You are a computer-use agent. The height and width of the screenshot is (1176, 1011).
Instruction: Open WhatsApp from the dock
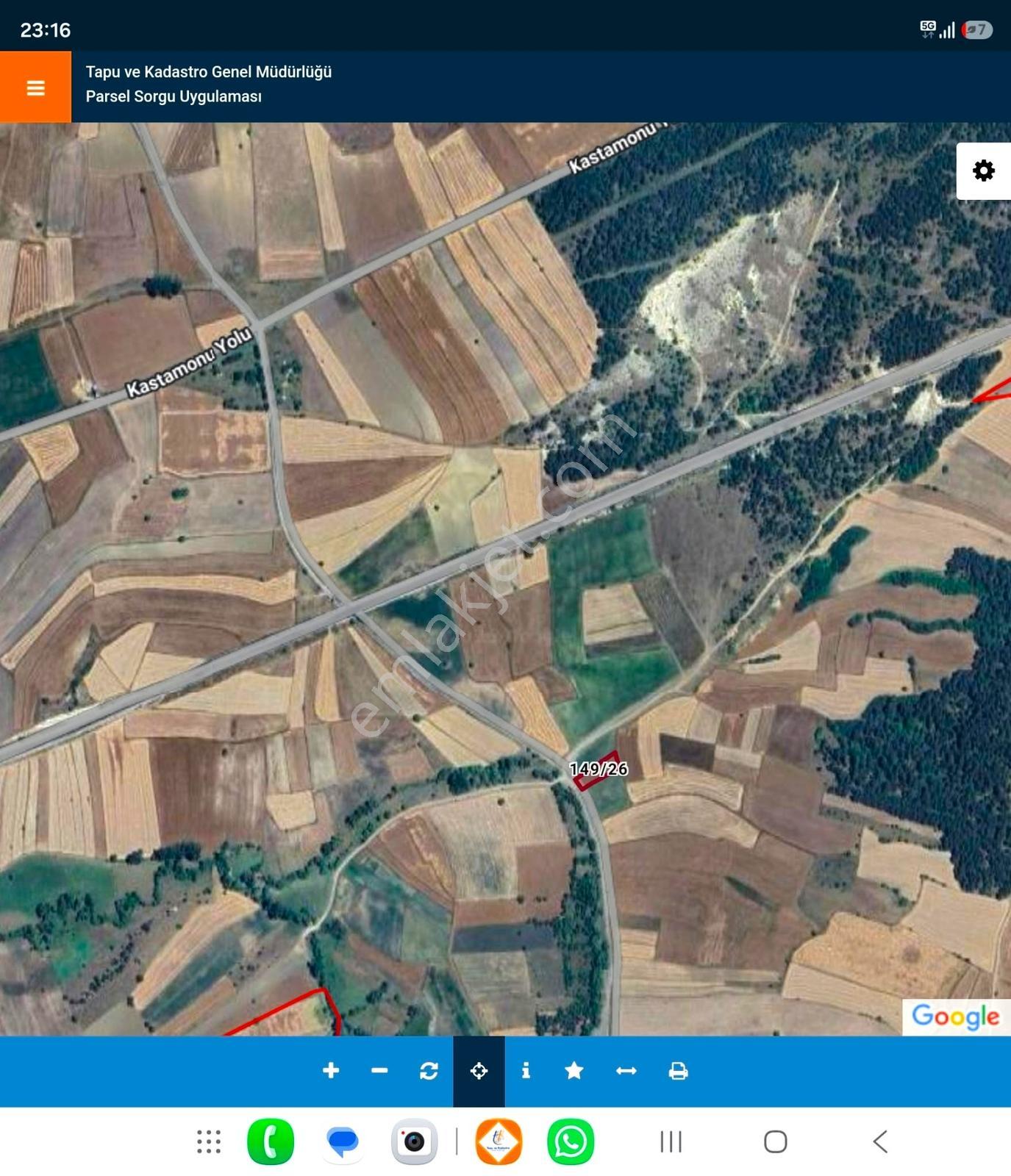[x=571, y=1141]
